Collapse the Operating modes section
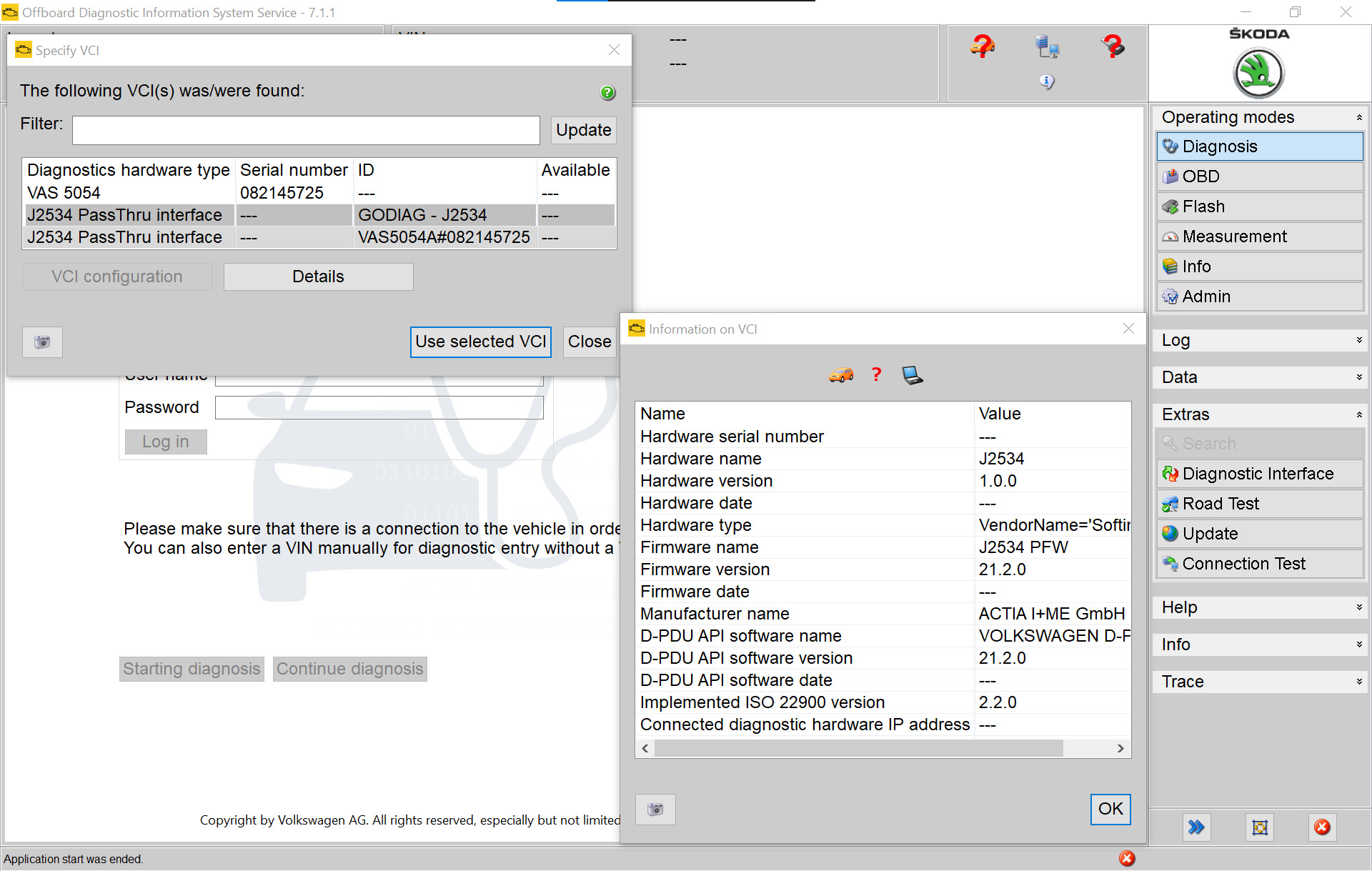This screenshot has height=871, width=1372. point(1260,117)
